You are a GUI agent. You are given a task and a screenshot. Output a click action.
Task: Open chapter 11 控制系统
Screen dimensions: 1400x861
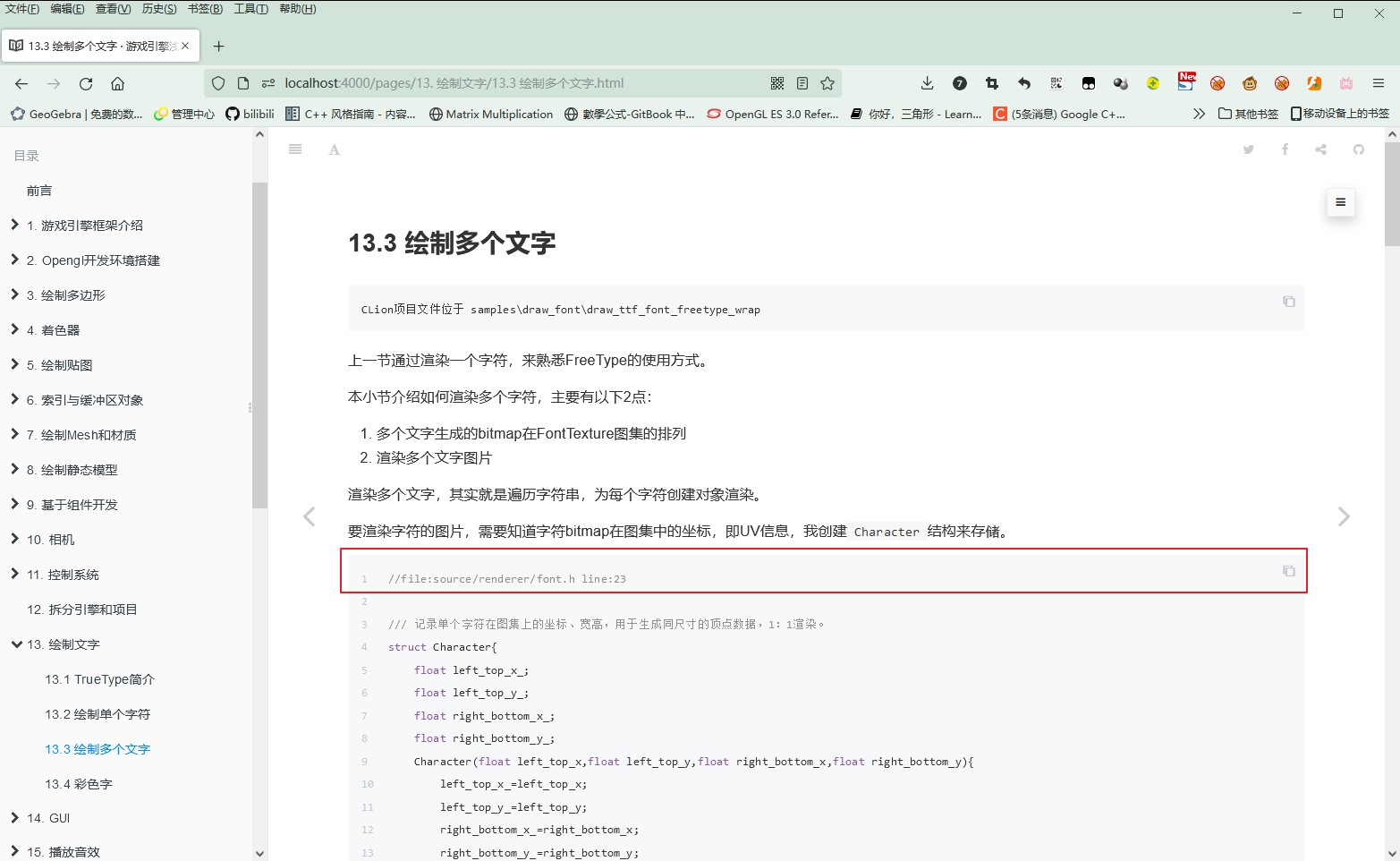63,575
